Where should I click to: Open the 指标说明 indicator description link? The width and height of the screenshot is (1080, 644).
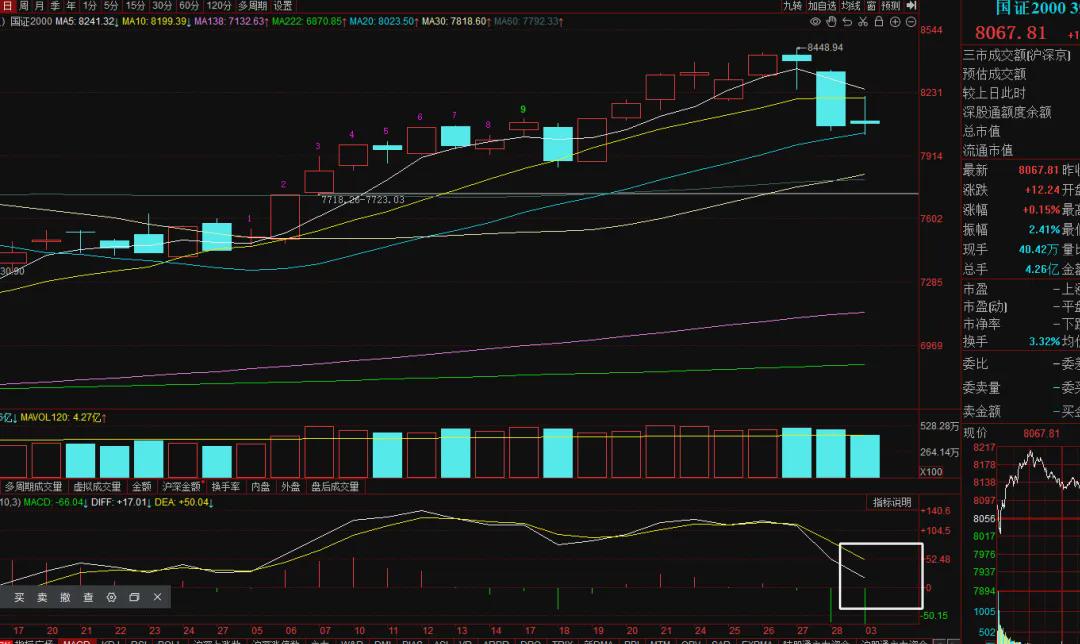coord(892,503)
